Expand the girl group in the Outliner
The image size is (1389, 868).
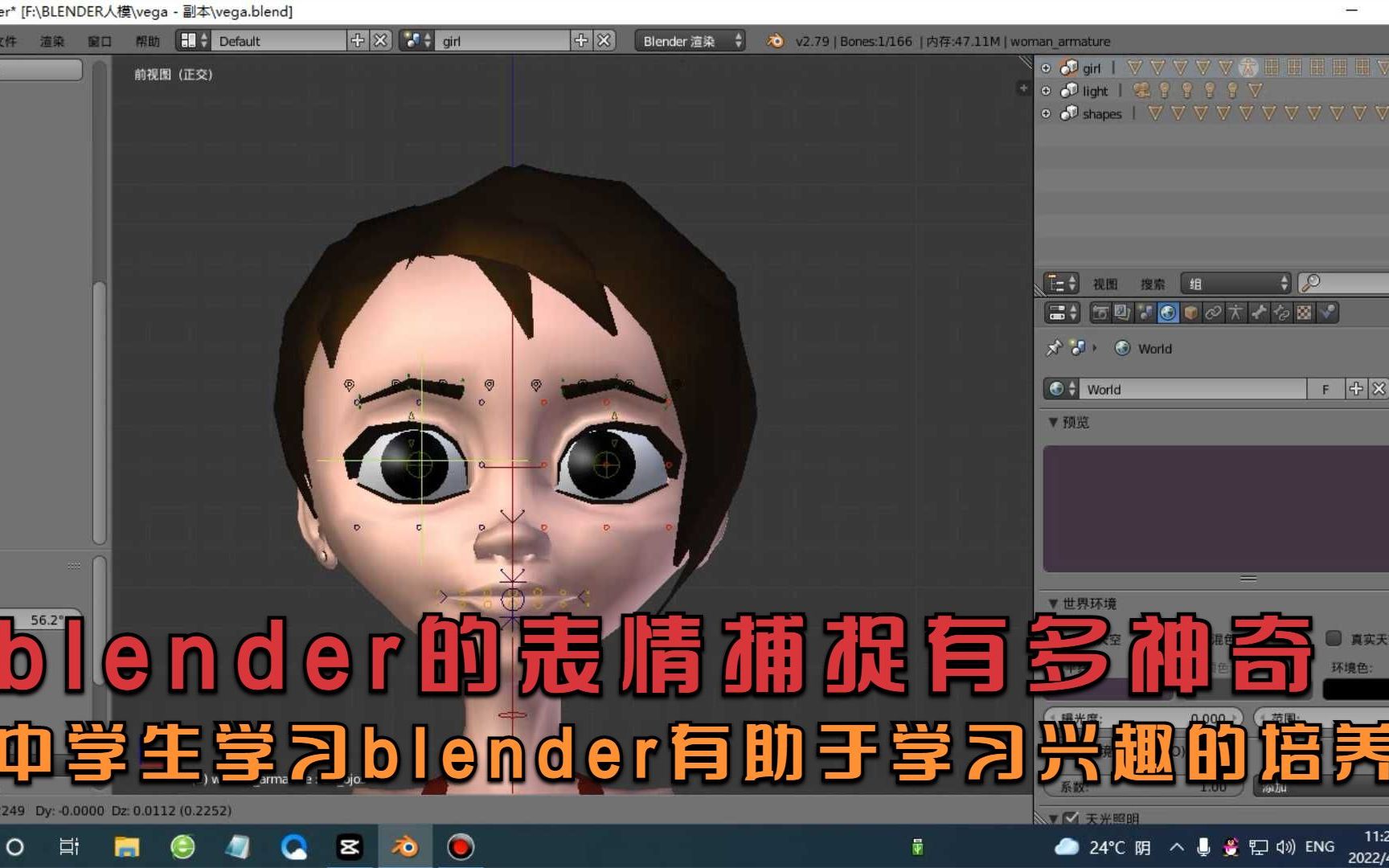(x=1045, y=68)
